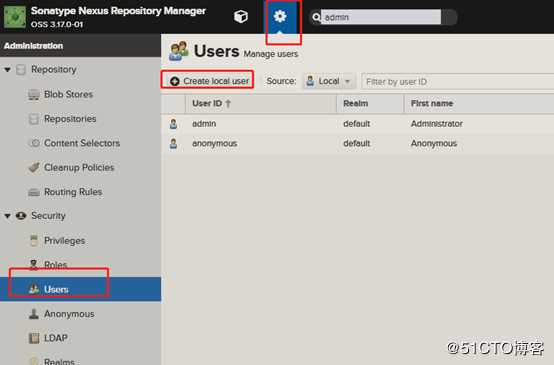Click the Routing Rules icon
This screenshot has height=365, width=554.
coord(34,192)
